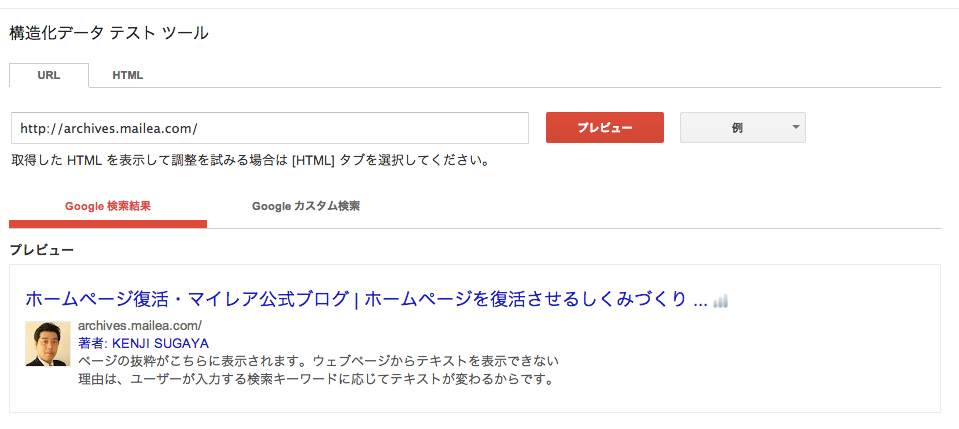
Task: Click the author profile photo thumbnail
Action: tap(48, 343)
